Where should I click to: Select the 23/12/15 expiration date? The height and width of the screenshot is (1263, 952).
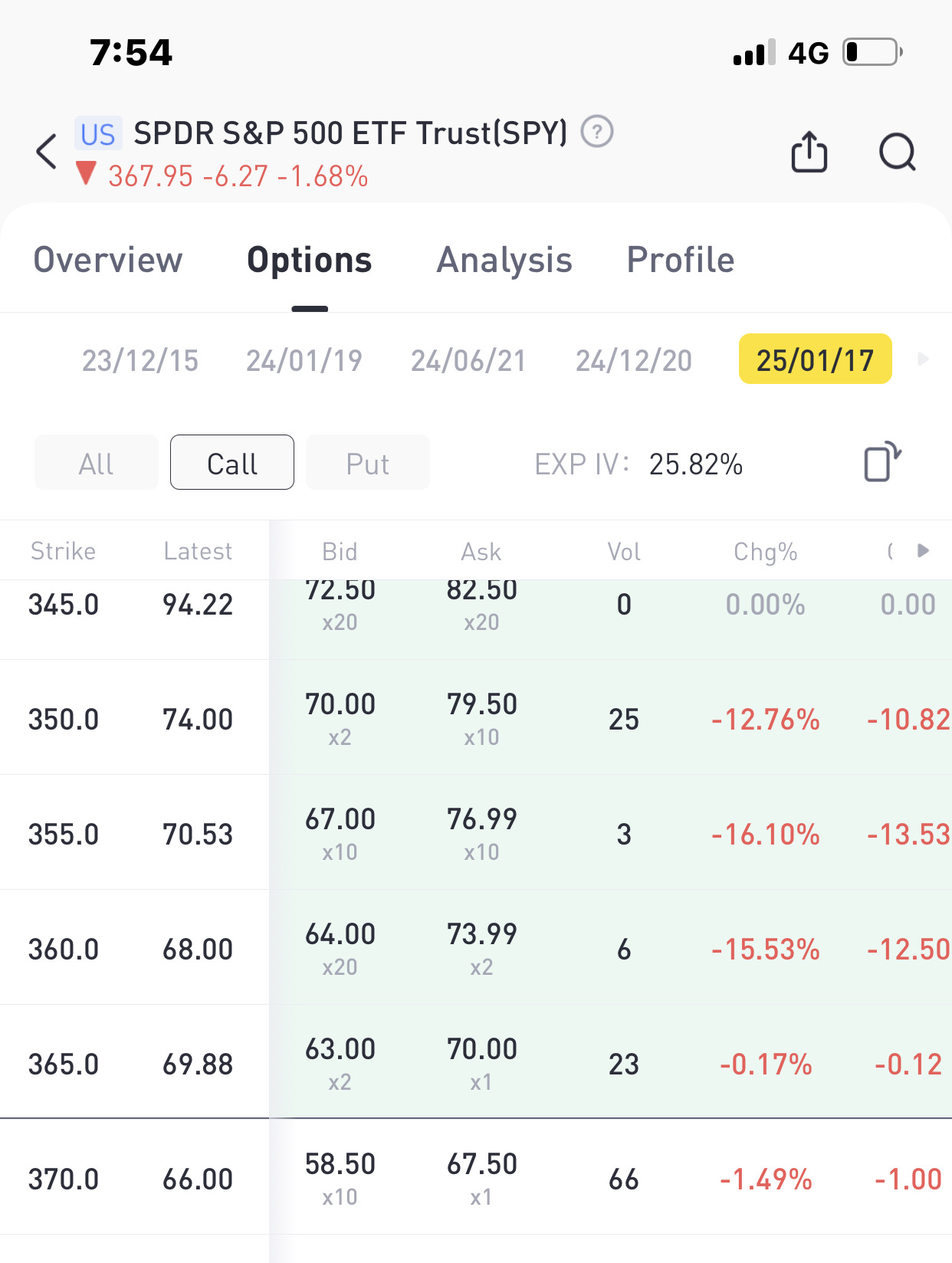pyautogui.click(x=140, y=359)
